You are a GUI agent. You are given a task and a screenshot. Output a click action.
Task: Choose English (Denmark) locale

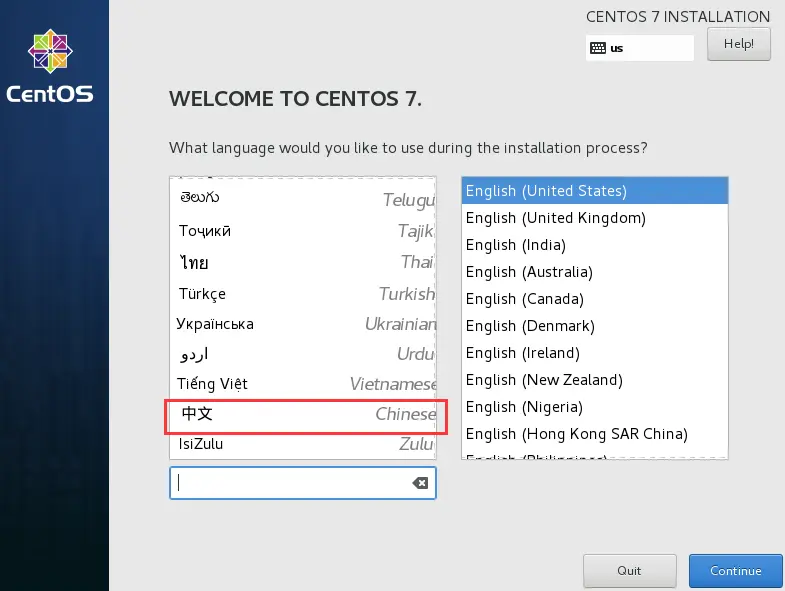click(595, 326)
